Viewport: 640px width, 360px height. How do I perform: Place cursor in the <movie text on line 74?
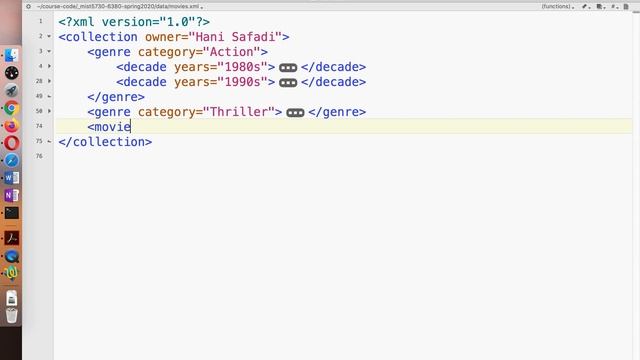[x=109, y=127]
